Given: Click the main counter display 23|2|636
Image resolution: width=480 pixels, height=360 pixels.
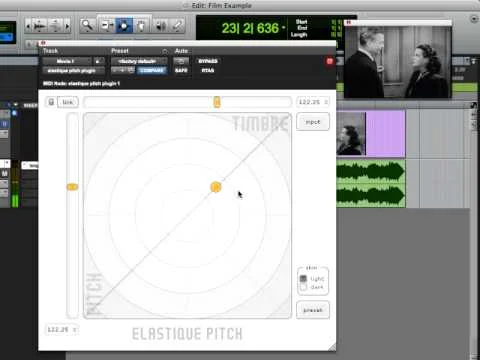Looking at the screenshot, I should pyautogui.click(x=250, y=28).
